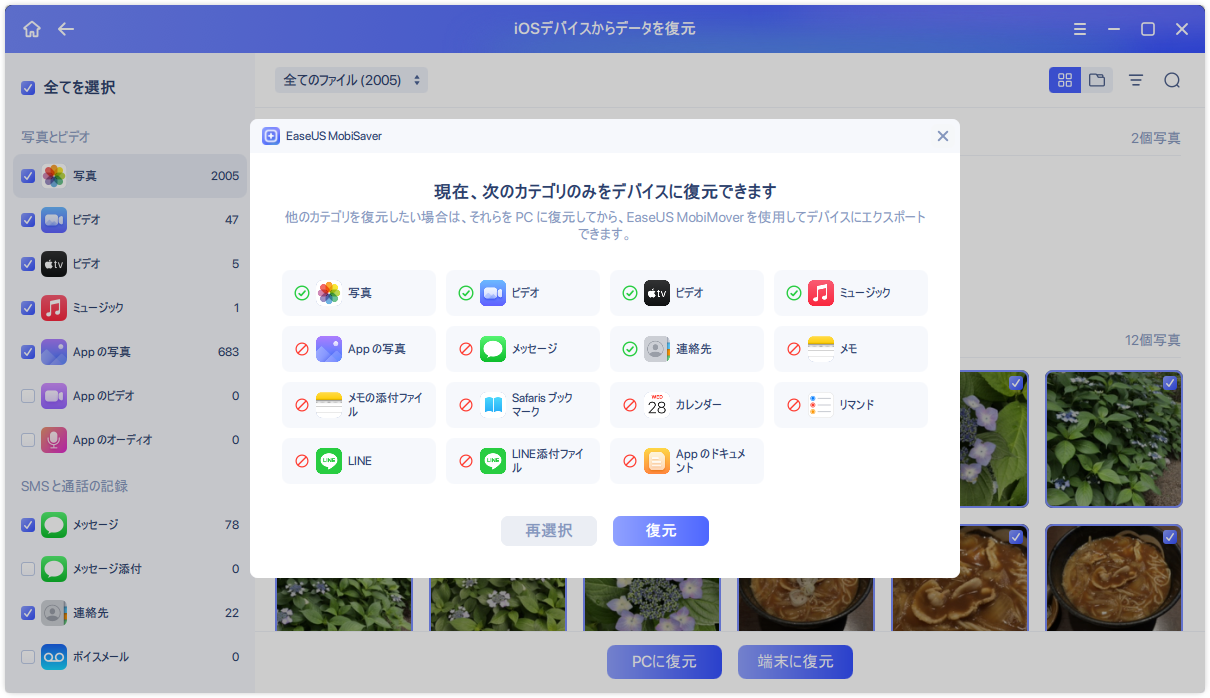Switch to grid thumbnail view

pyautogui.click(x=1065, y=80)
